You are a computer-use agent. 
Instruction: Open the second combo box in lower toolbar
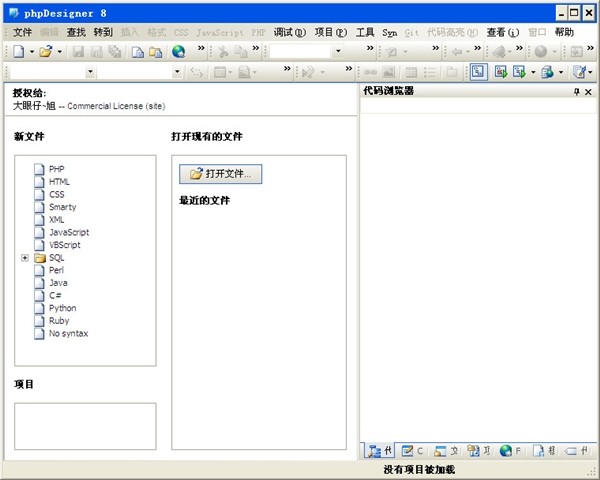pos(177,72)
